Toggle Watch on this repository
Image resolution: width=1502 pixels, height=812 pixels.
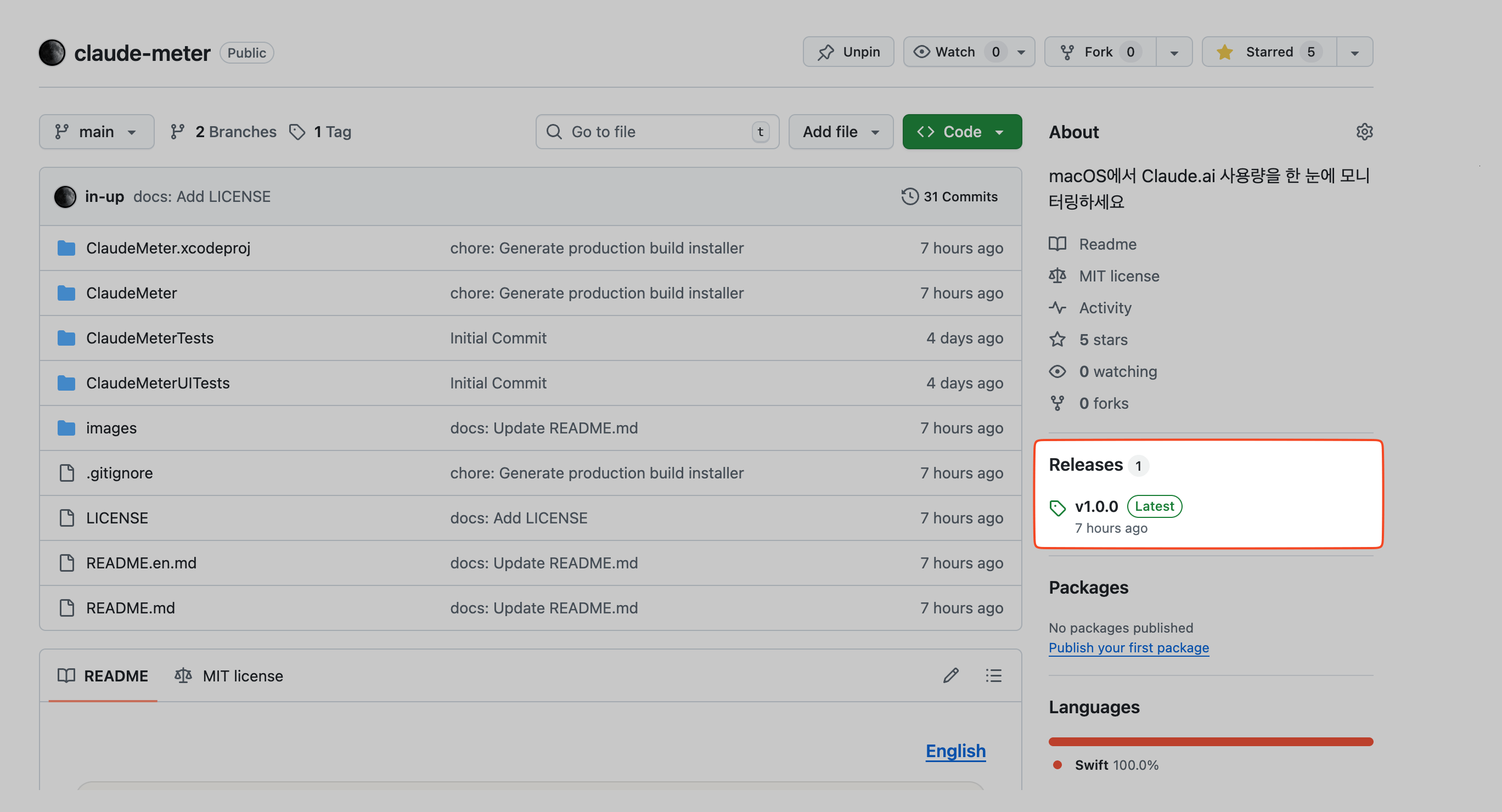(955, 52)
